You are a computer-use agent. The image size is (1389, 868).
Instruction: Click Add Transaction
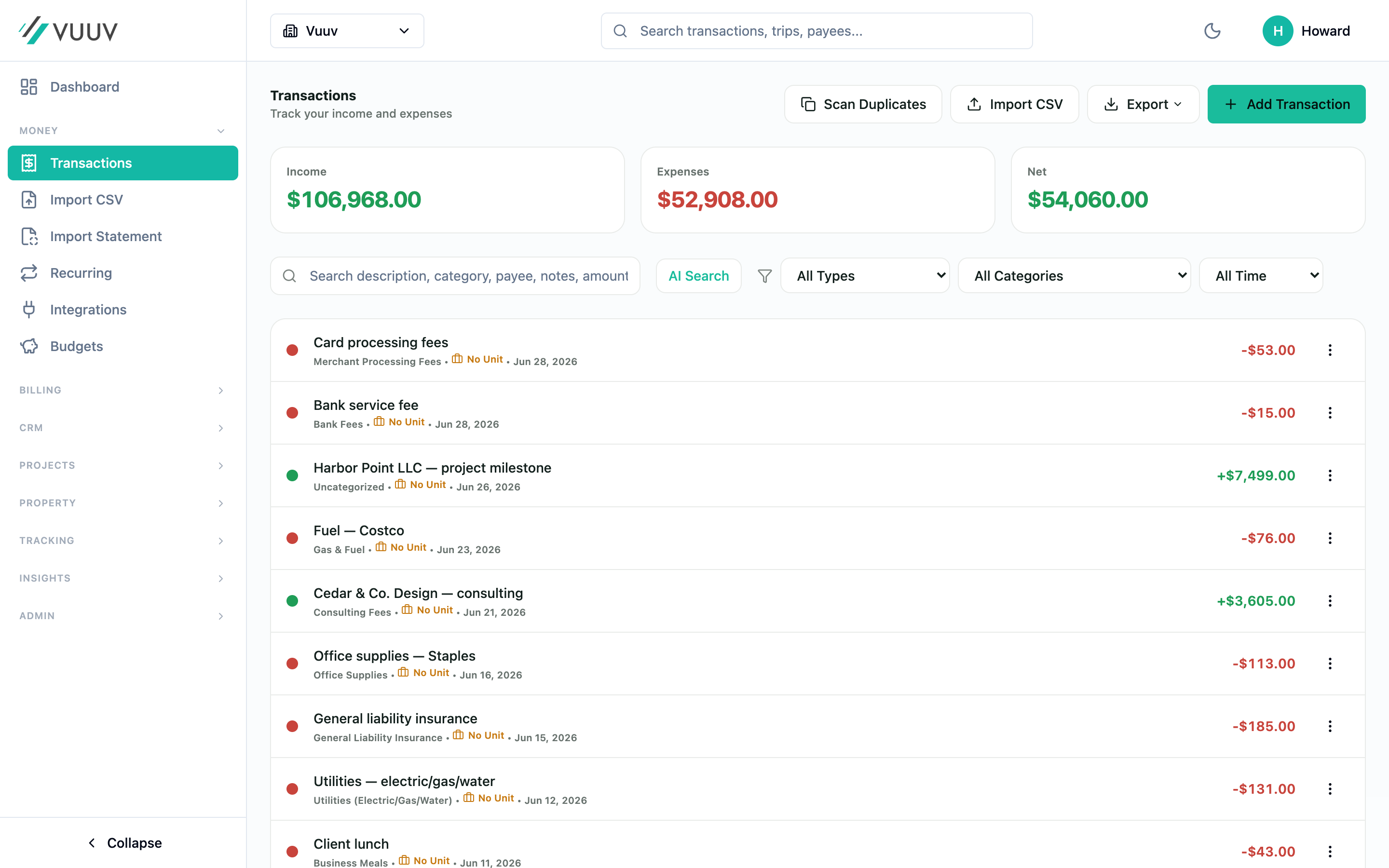tap(1286, 104)
